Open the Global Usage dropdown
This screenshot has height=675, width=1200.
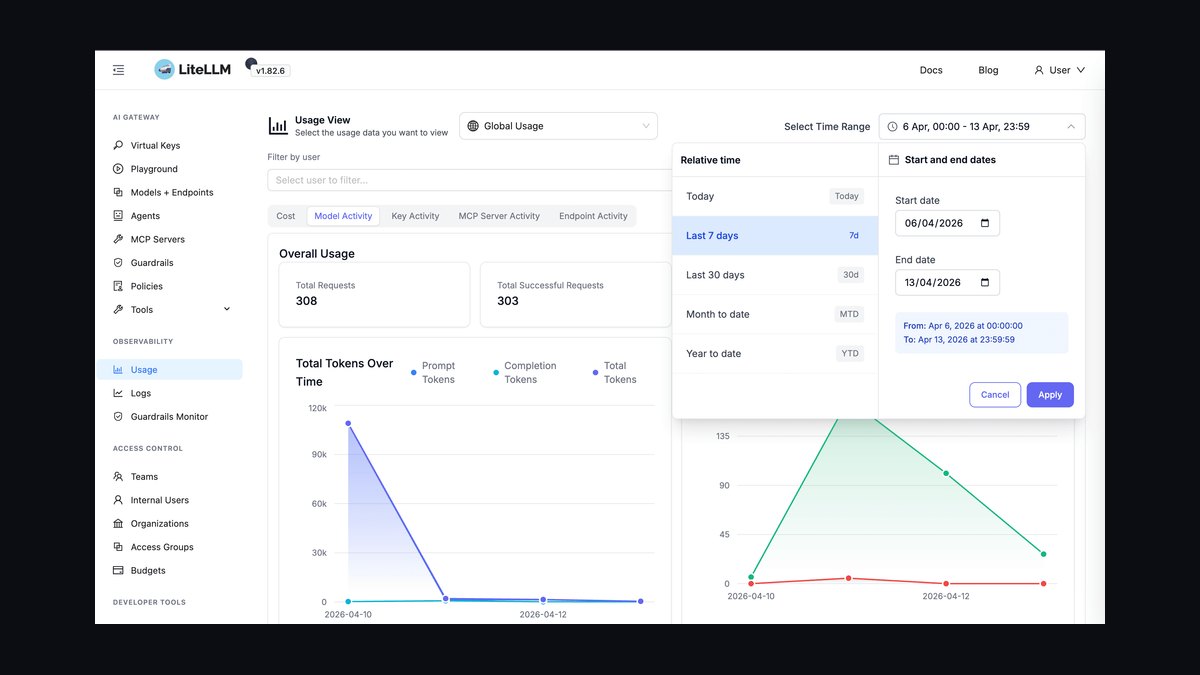[x=558, y=126]
